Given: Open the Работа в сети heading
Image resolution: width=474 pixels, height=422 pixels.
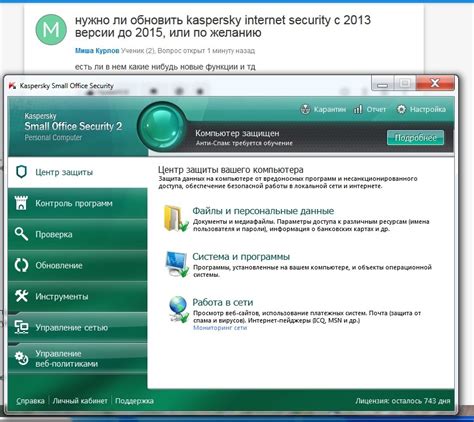Looking at the screenshot, I should pos(223,302).
